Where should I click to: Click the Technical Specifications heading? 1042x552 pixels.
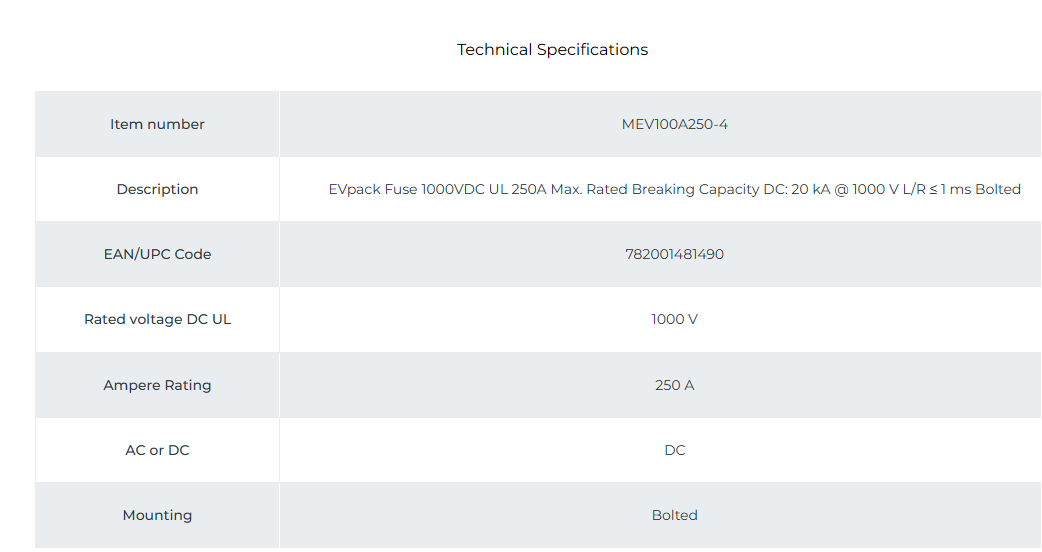tap(552, 50)
